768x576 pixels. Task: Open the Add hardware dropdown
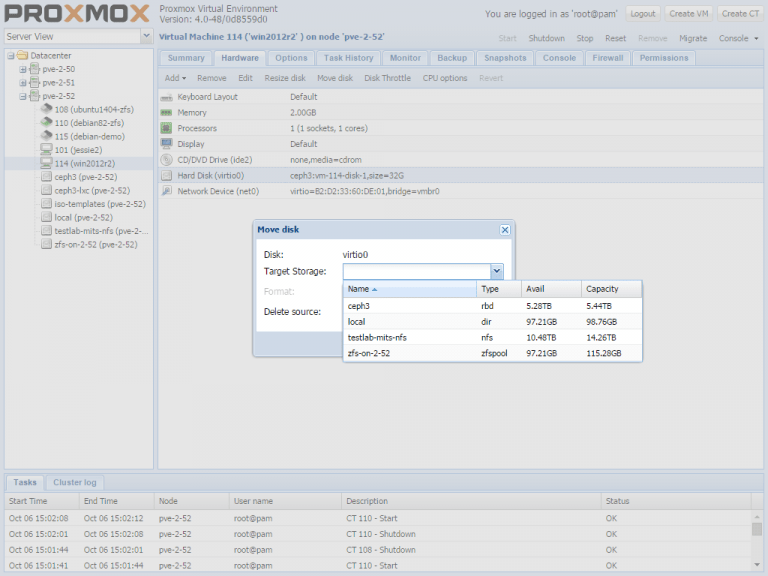pos(175,78)
